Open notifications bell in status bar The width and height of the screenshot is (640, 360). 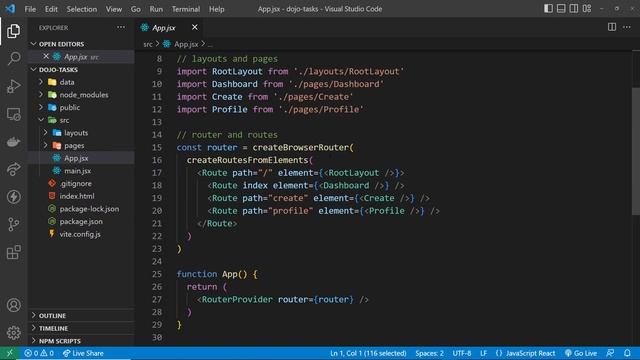click(x=627, y=353)
